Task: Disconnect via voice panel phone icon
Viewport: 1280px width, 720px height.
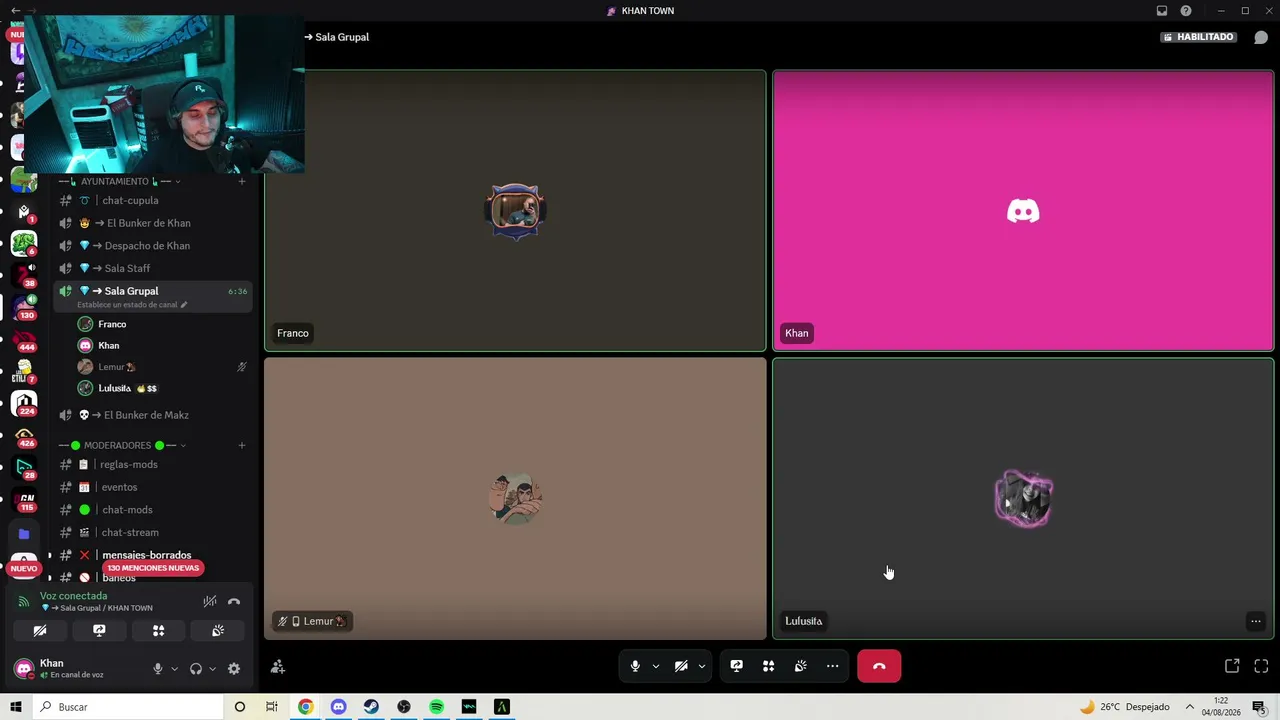Action: tap(234, 601)
